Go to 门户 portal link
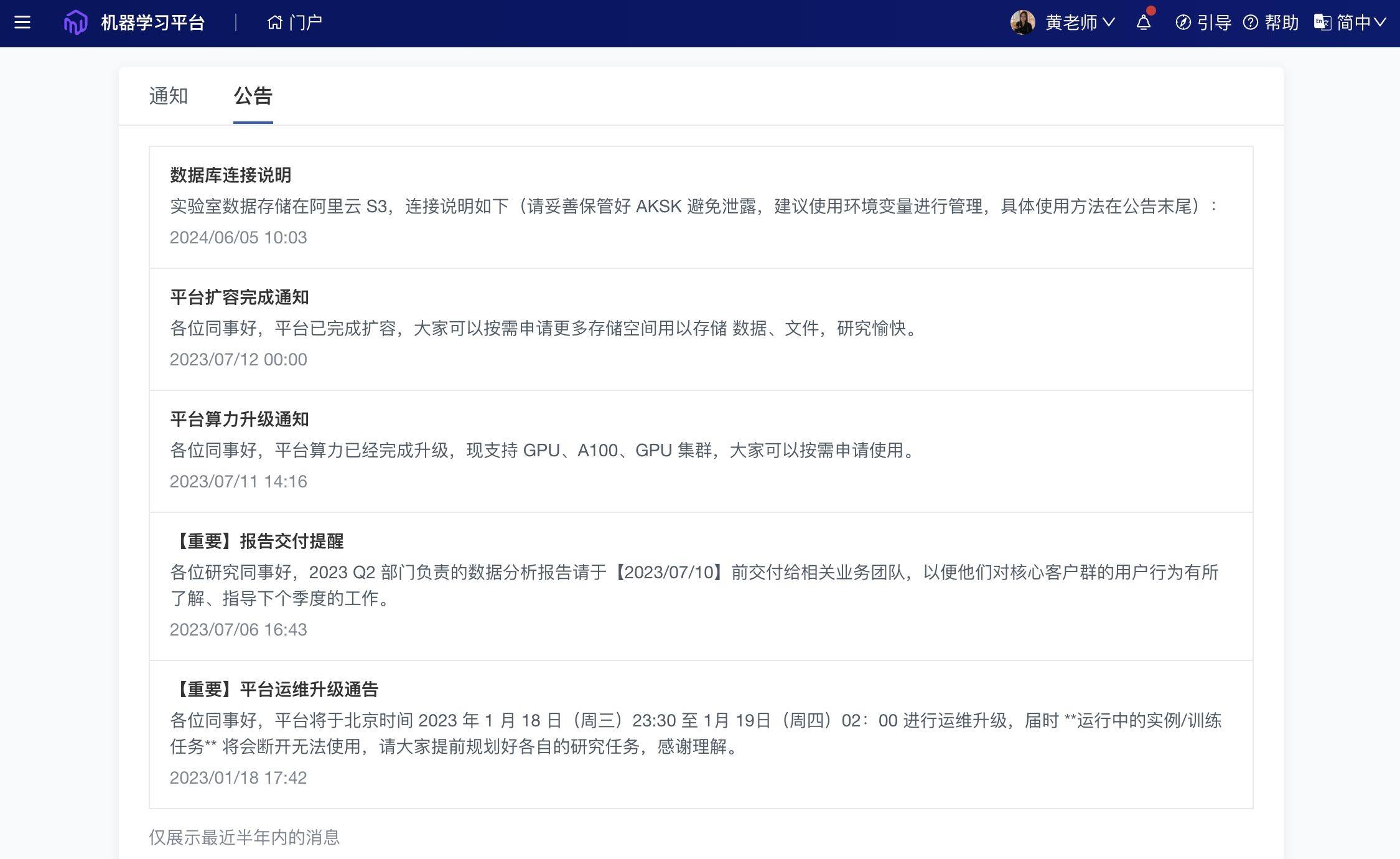1400x859 pixels. pos(306,23)
